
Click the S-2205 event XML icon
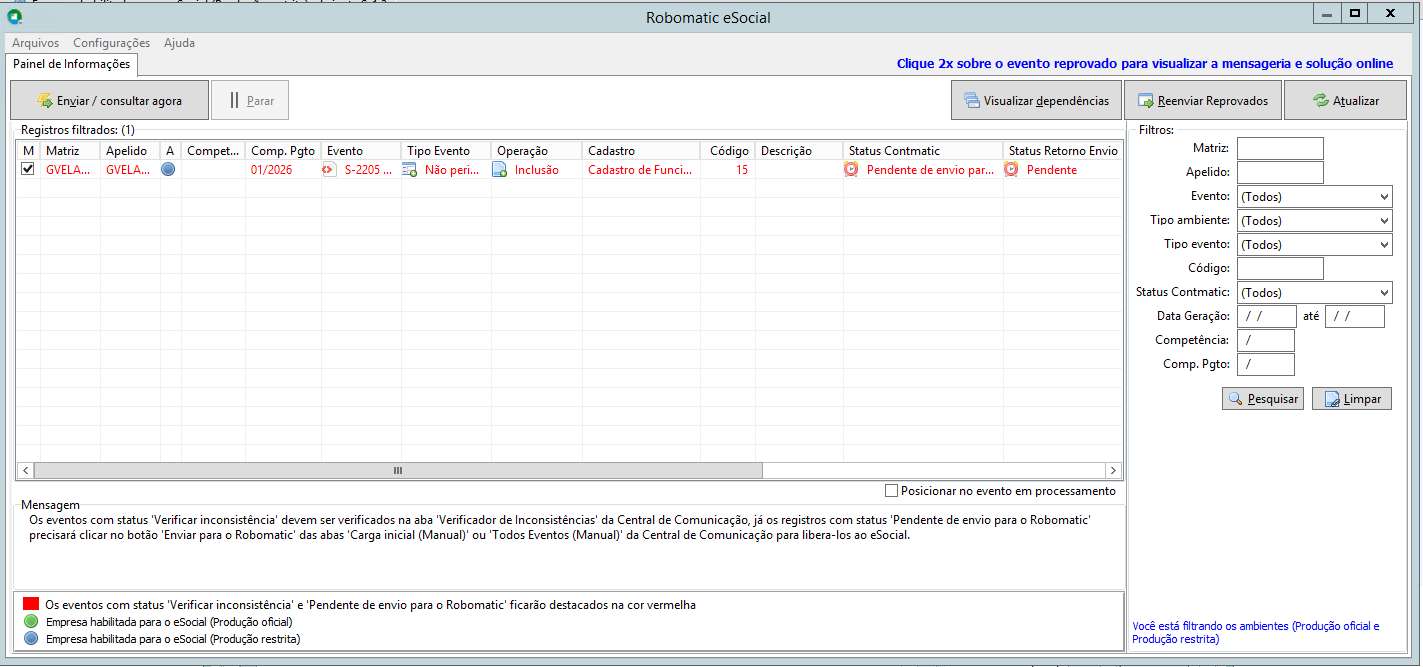click(329, 170)
